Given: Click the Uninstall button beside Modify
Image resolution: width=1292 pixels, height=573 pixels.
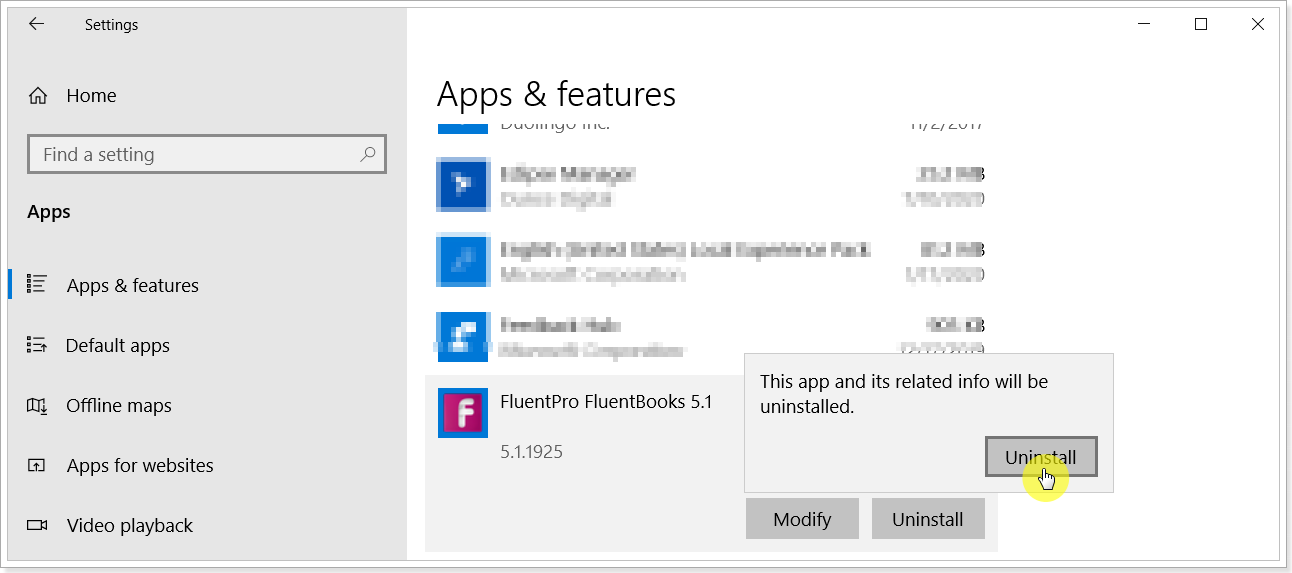Looking at the screenshot, I should [928, 519].
